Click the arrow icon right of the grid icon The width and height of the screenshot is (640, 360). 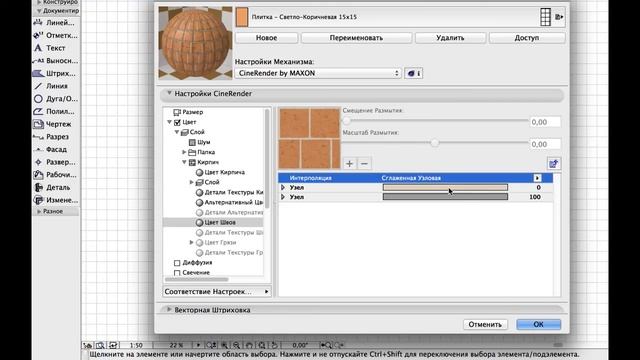pos(559,17)
